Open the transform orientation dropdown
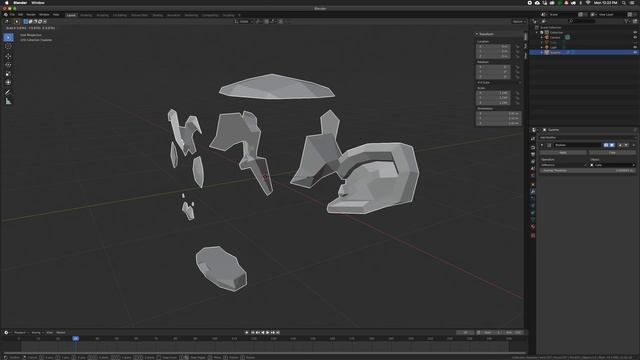Screen dimensions: 640x360 pos(244,21)
